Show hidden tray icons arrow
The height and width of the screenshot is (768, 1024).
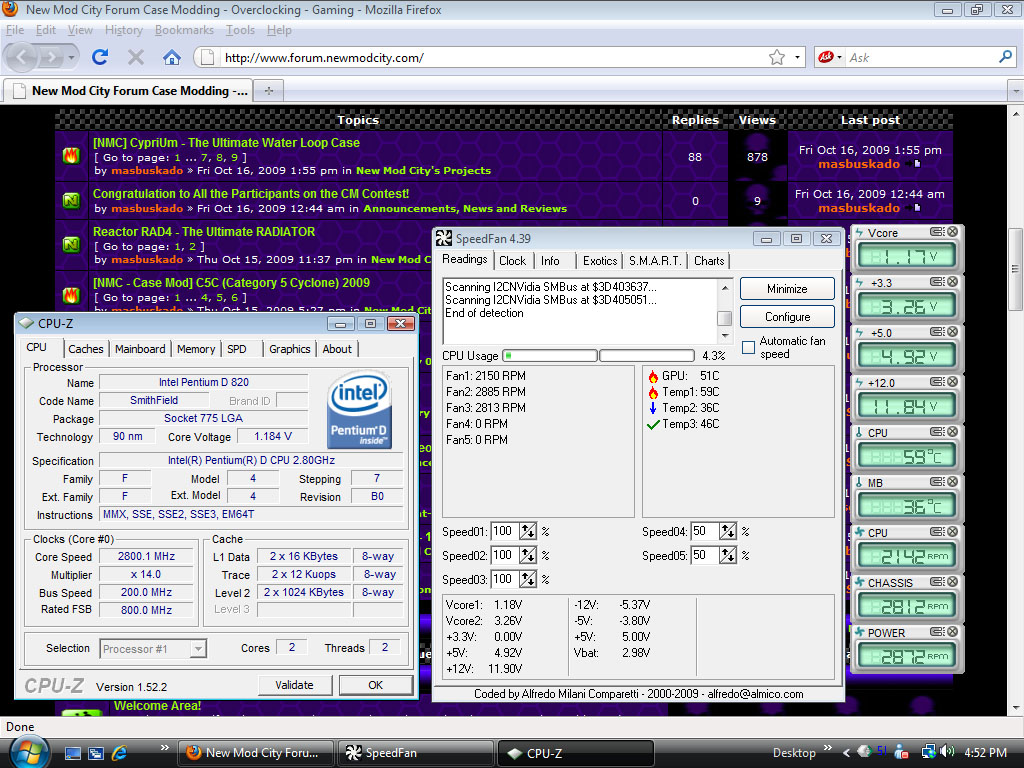[846, 752]
